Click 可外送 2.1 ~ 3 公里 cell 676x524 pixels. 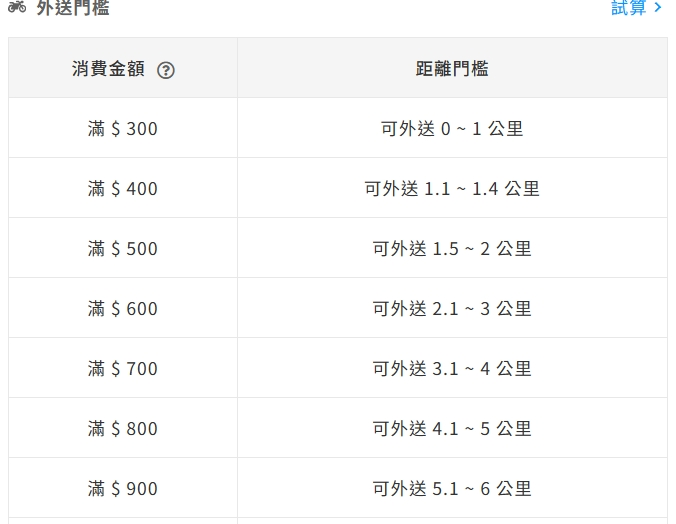pos(452,307)
